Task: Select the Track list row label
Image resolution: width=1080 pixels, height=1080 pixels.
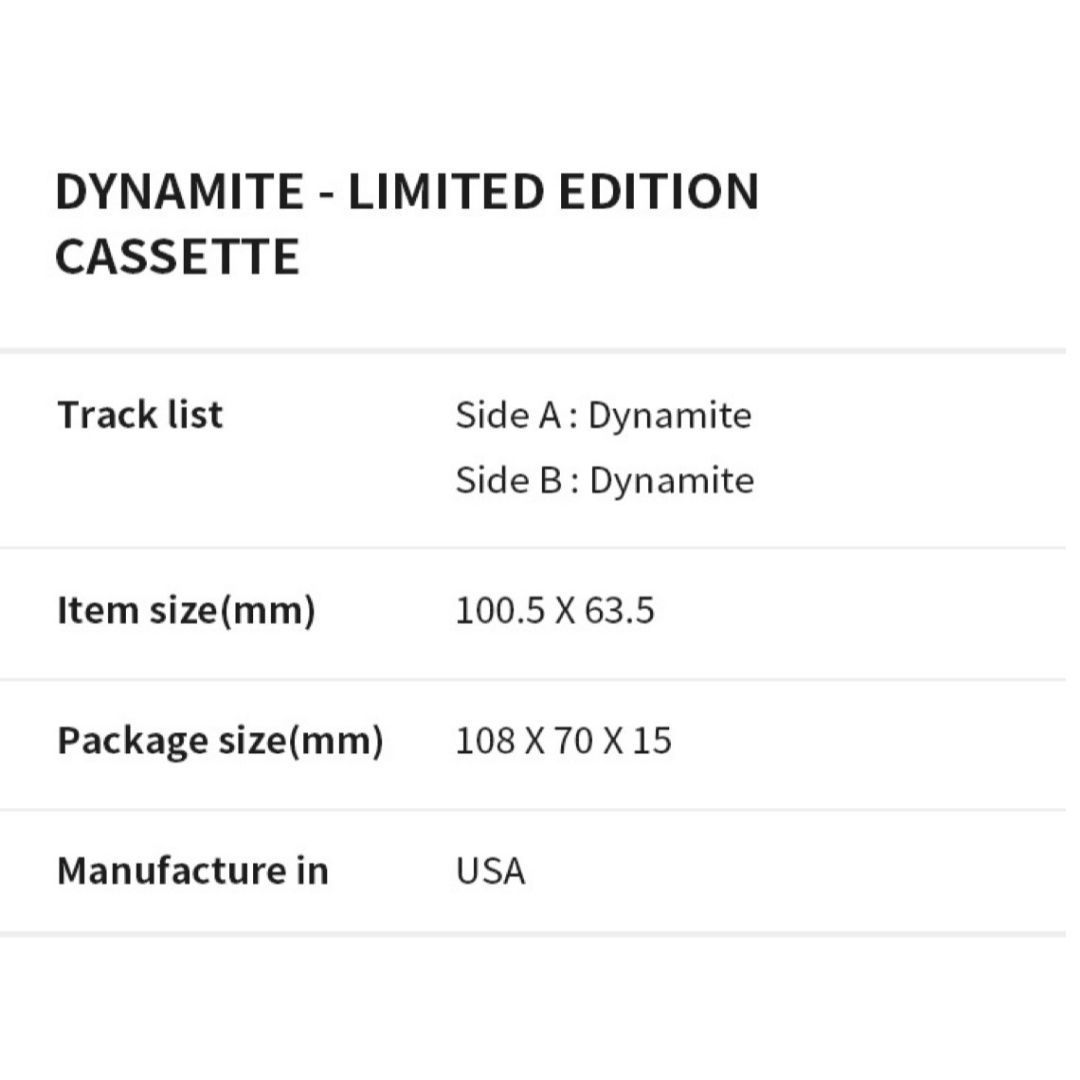Action: tap(140, 415)
